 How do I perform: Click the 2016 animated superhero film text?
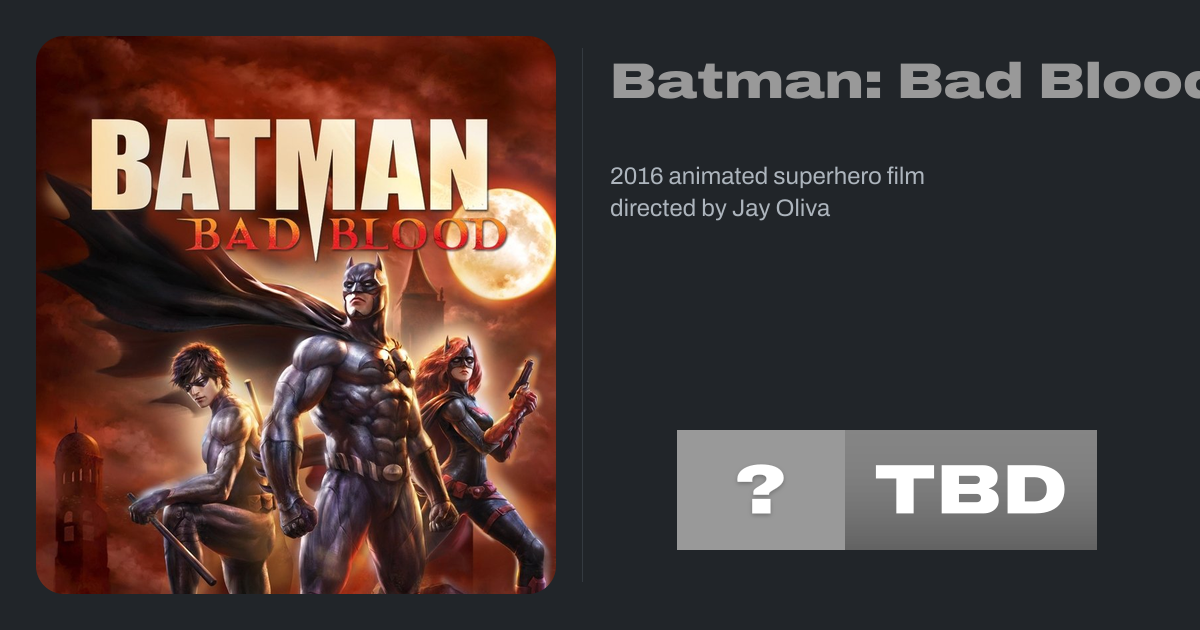(767, 177)
